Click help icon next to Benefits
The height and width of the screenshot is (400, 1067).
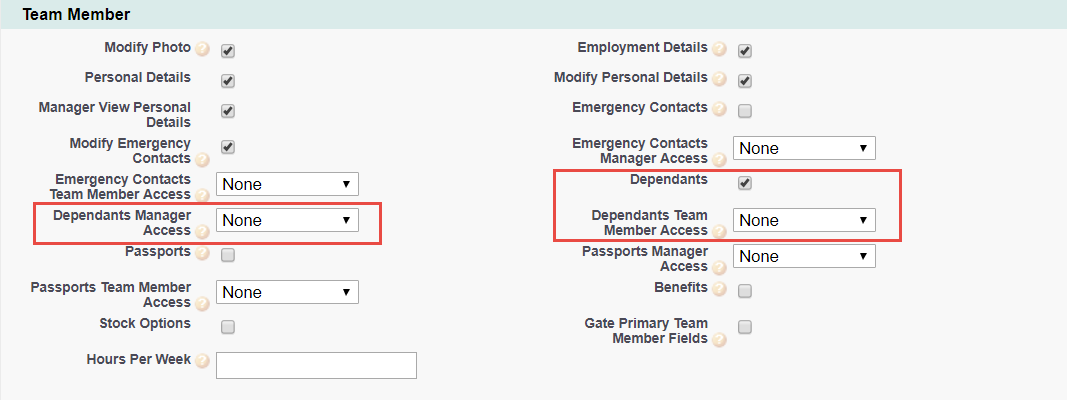click(x=719, y=290)
